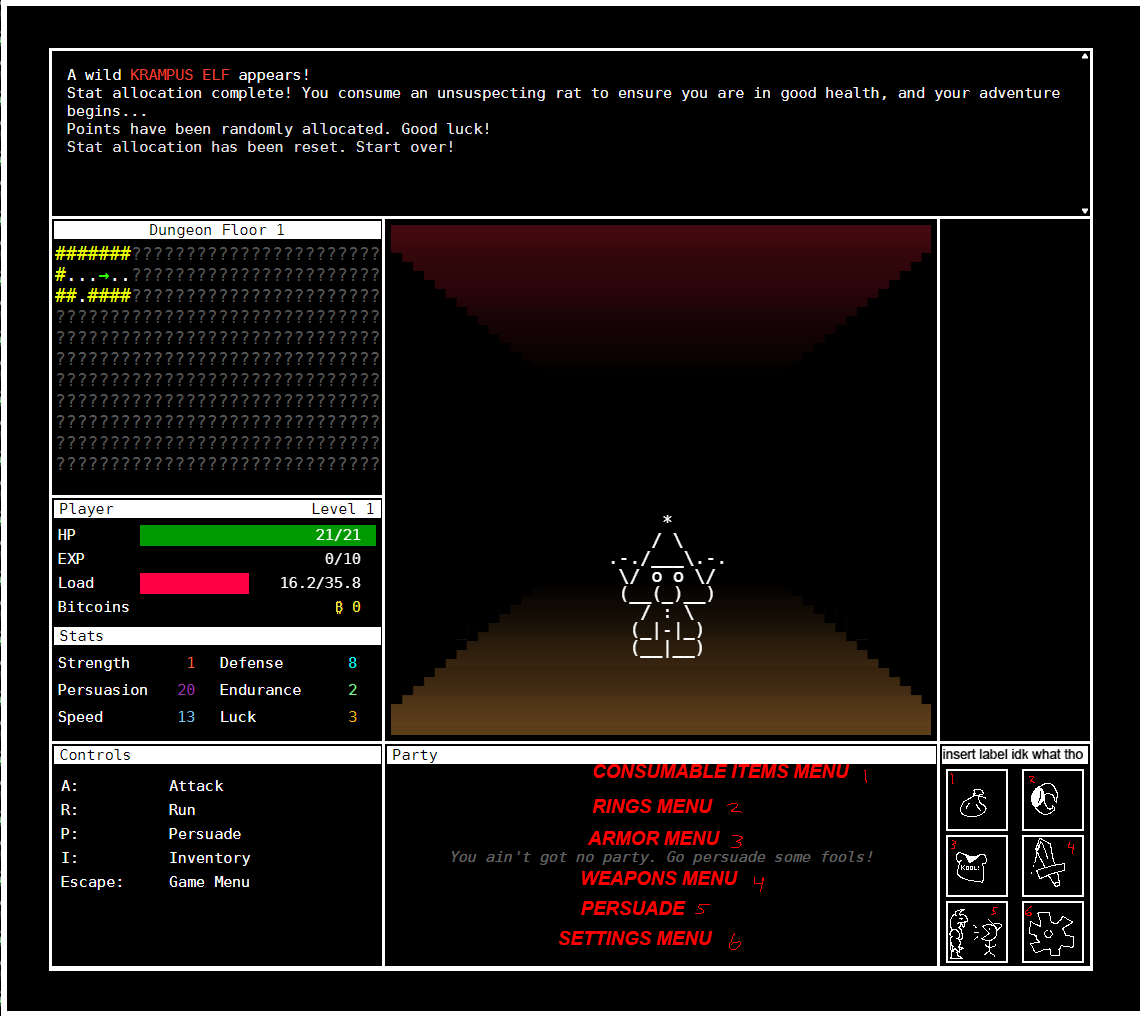Click the Party panel header
Image resolution: width=1146 pixels, height=1016 pixels.
[661, 755]
